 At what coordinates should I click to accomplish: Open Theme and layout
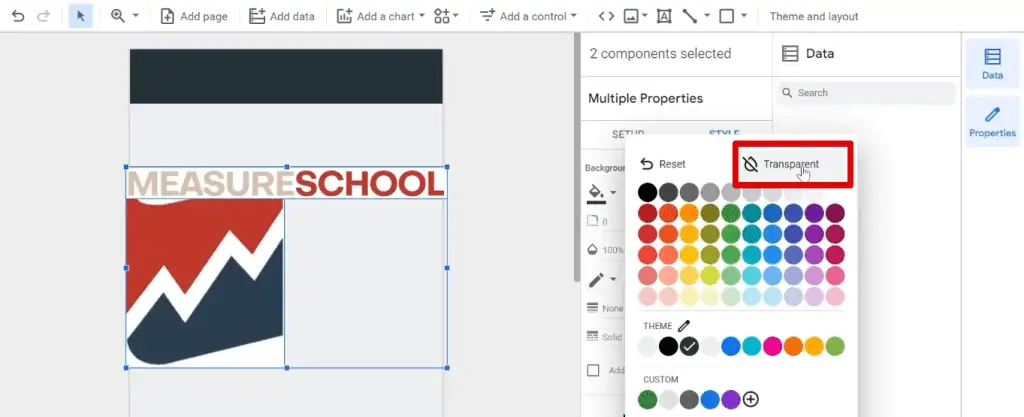(x=814, y=16)
